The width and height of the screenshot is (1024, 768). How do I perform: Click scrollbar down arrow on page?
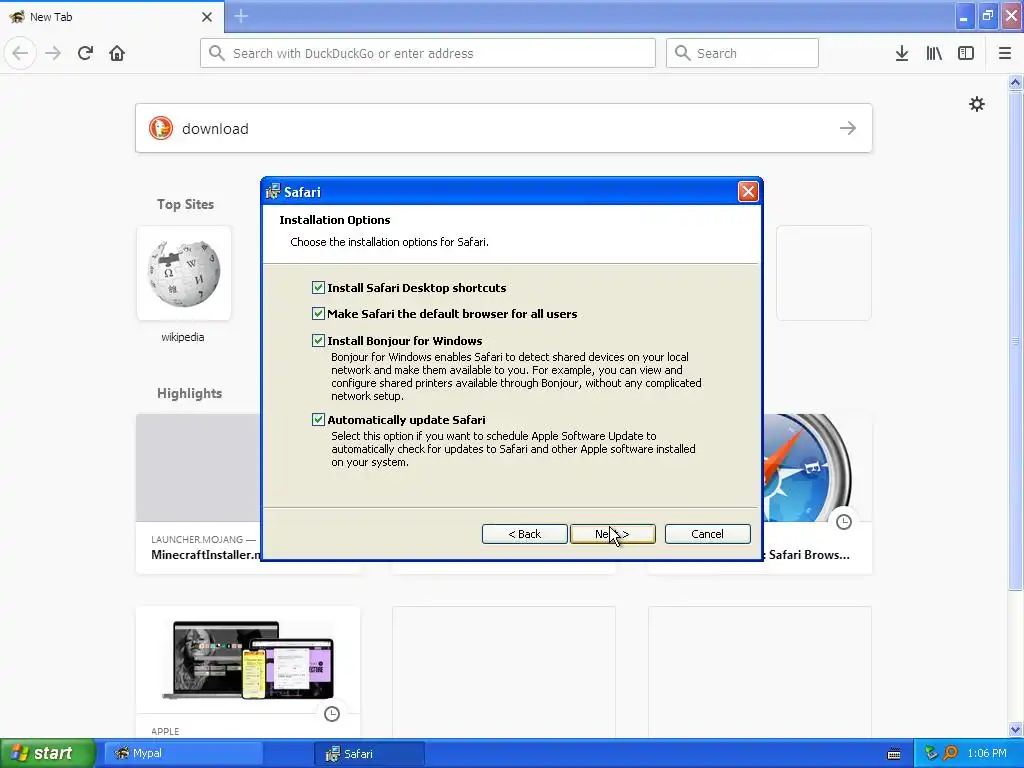1015,729
